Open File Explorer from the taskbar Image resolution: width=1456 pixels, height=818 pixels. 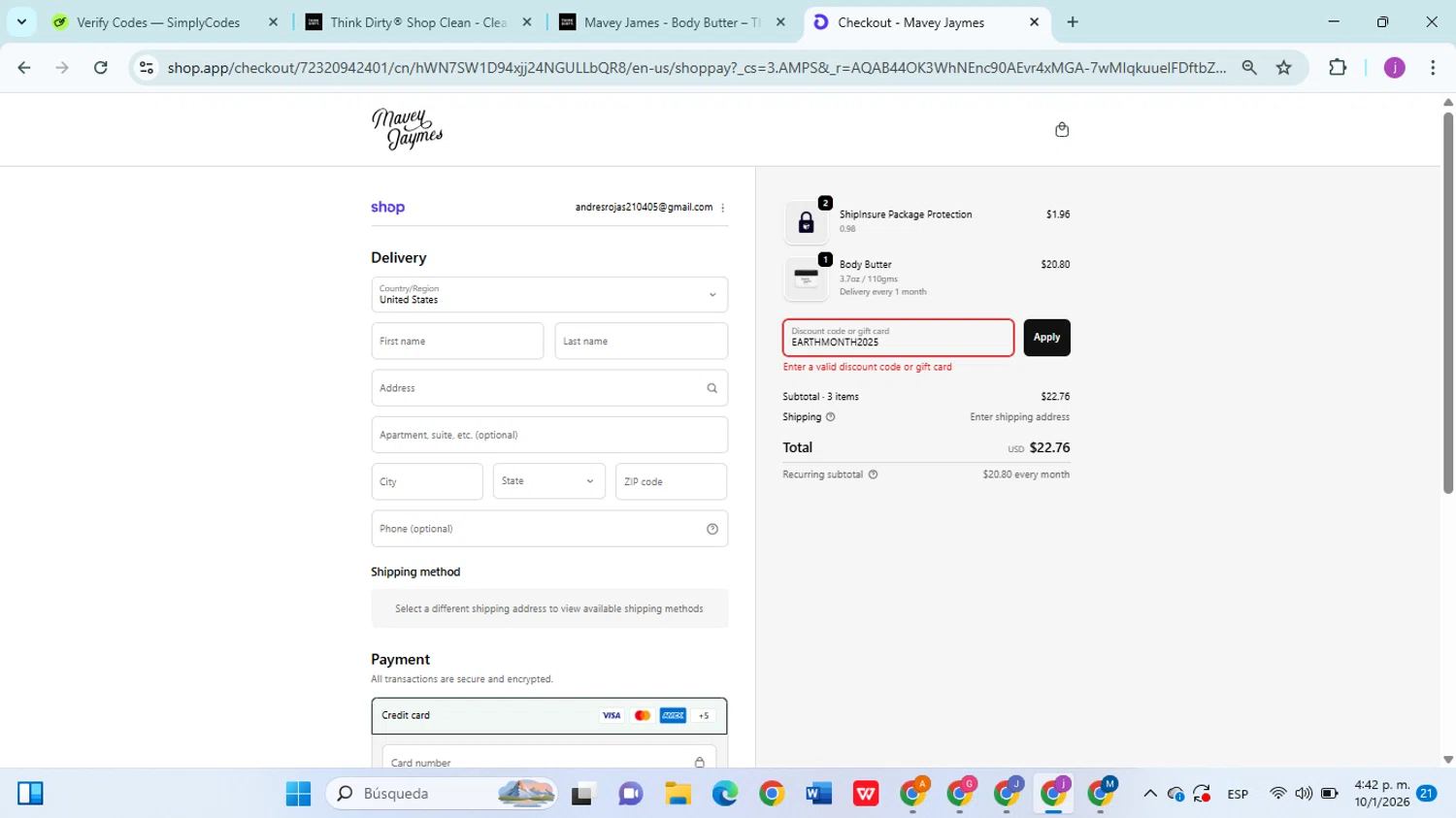pos(678,794)
